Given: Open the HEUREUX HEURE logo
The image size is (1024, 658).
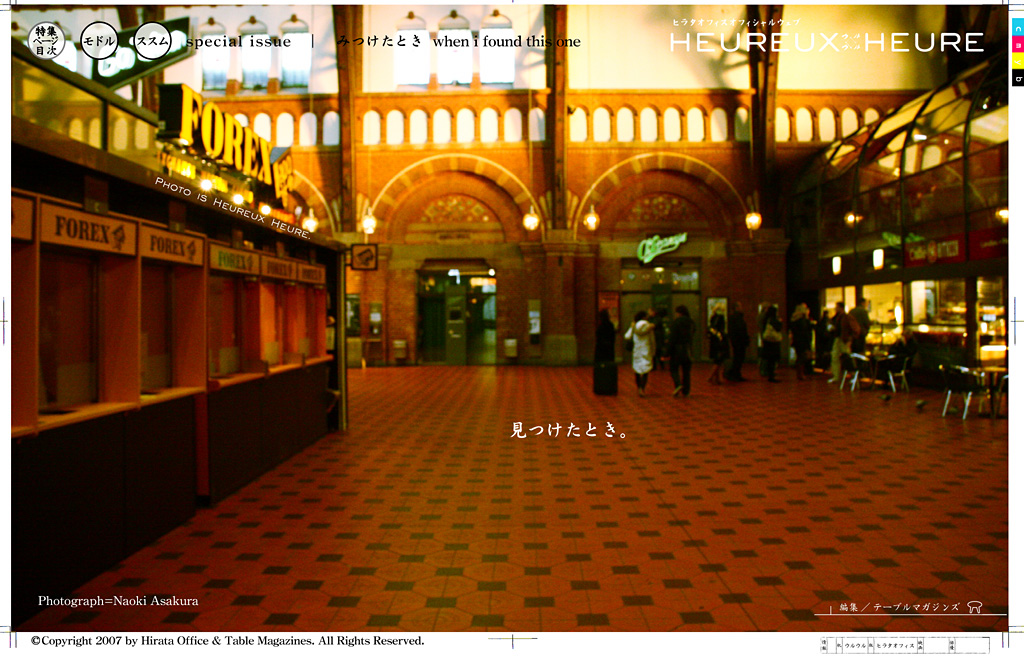Looking at the screenshot, I should (x=827, y=42).
